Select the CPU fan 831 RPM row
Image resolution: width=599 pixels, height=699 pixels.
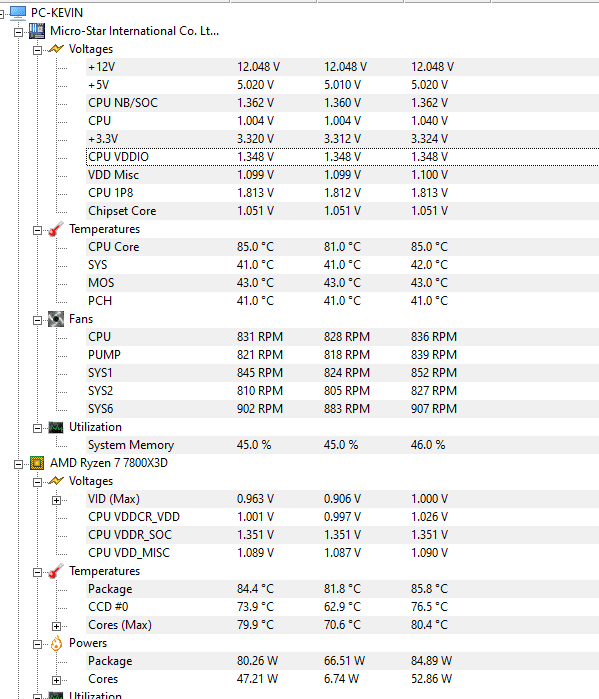tap(342, 337)
